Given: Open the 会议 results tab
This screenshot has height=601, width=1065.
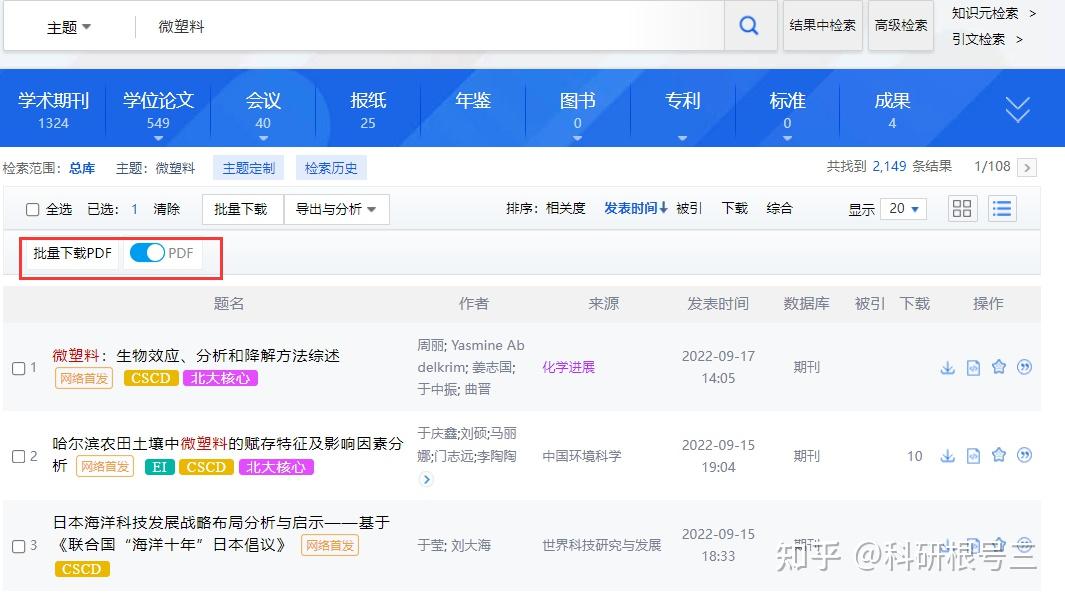Looking at the screenshot, I should [x=262, y=100].
